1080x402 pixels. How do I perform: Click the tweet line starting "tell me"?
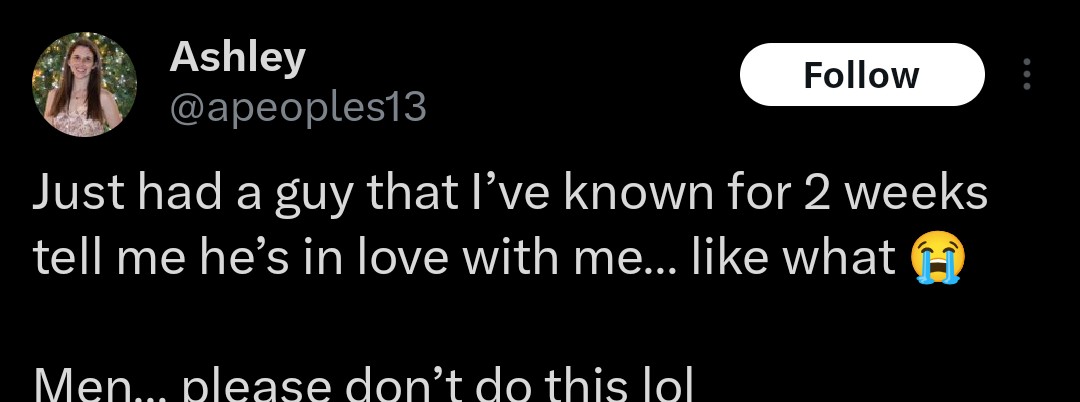point(465,258)
